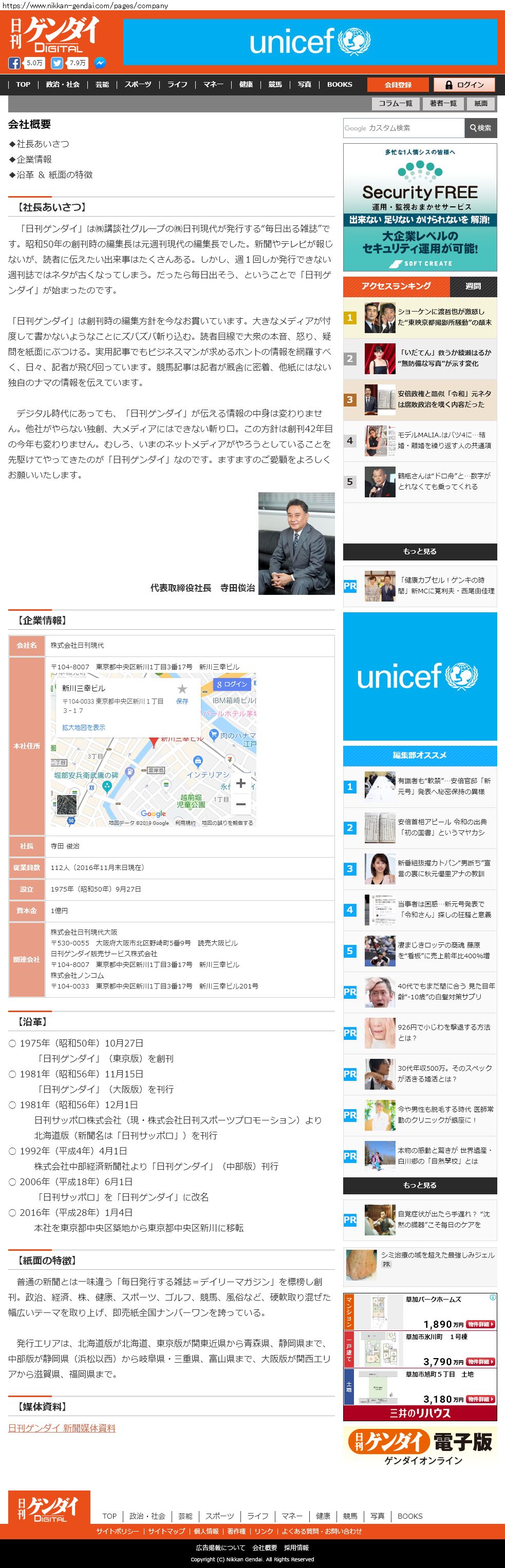Open the 写真 navigation item in top bar

point(305,85)
